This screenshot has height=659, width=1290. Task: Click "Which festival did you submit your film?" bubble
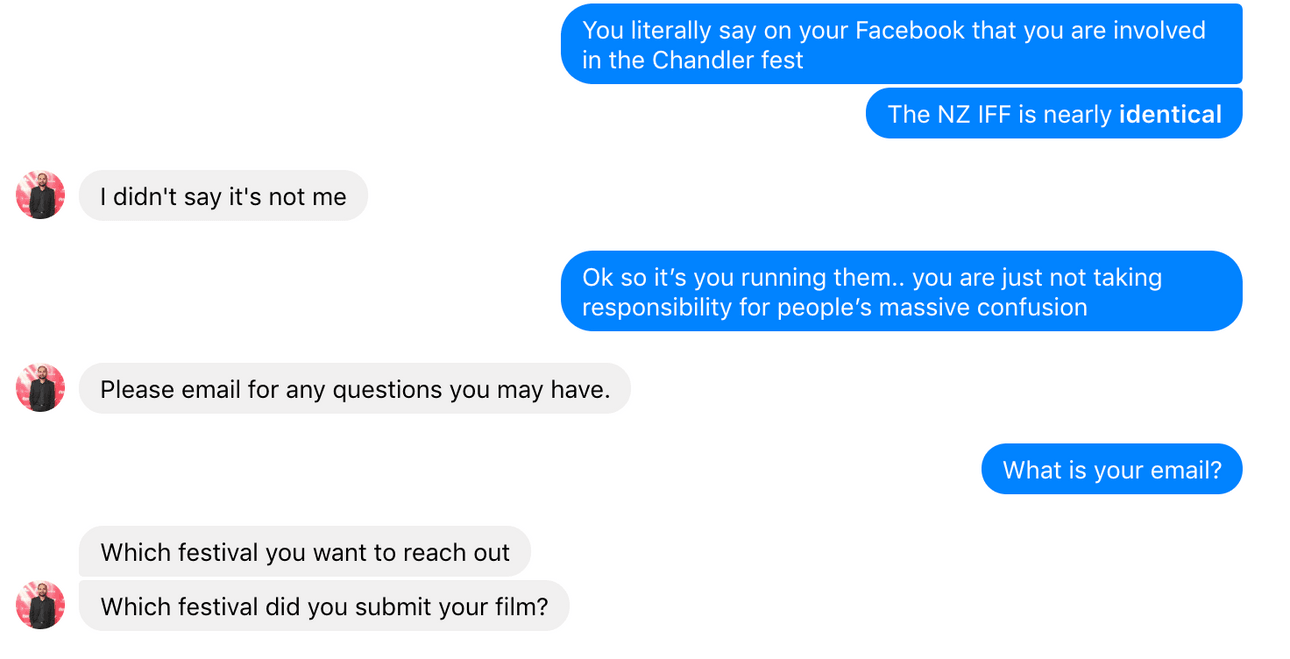324,606
